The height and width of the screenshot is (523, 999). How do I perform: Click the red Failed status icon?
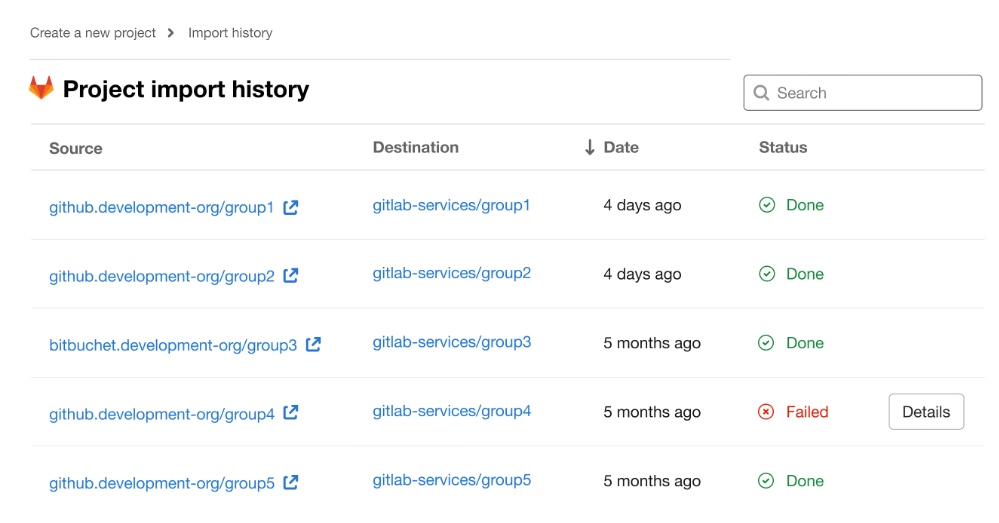766,412
